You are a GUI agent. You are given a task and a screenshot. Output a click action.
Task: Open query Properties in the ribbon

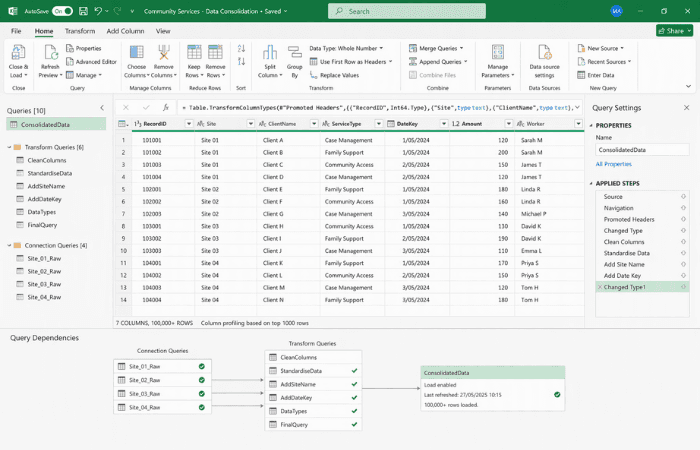pos(83,48)
